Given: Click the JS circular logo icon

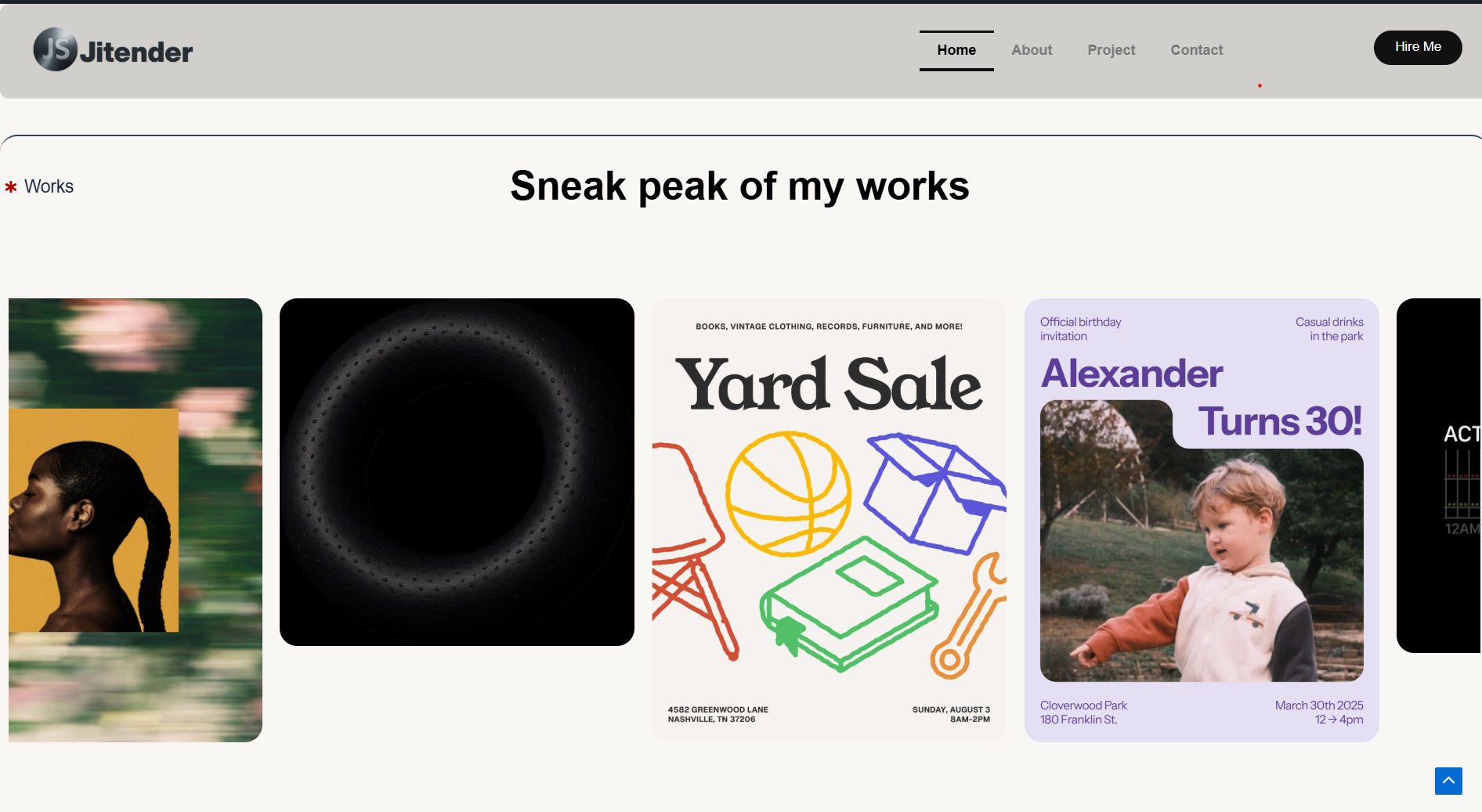Looking at the screenshot, I should pos(55,49).
